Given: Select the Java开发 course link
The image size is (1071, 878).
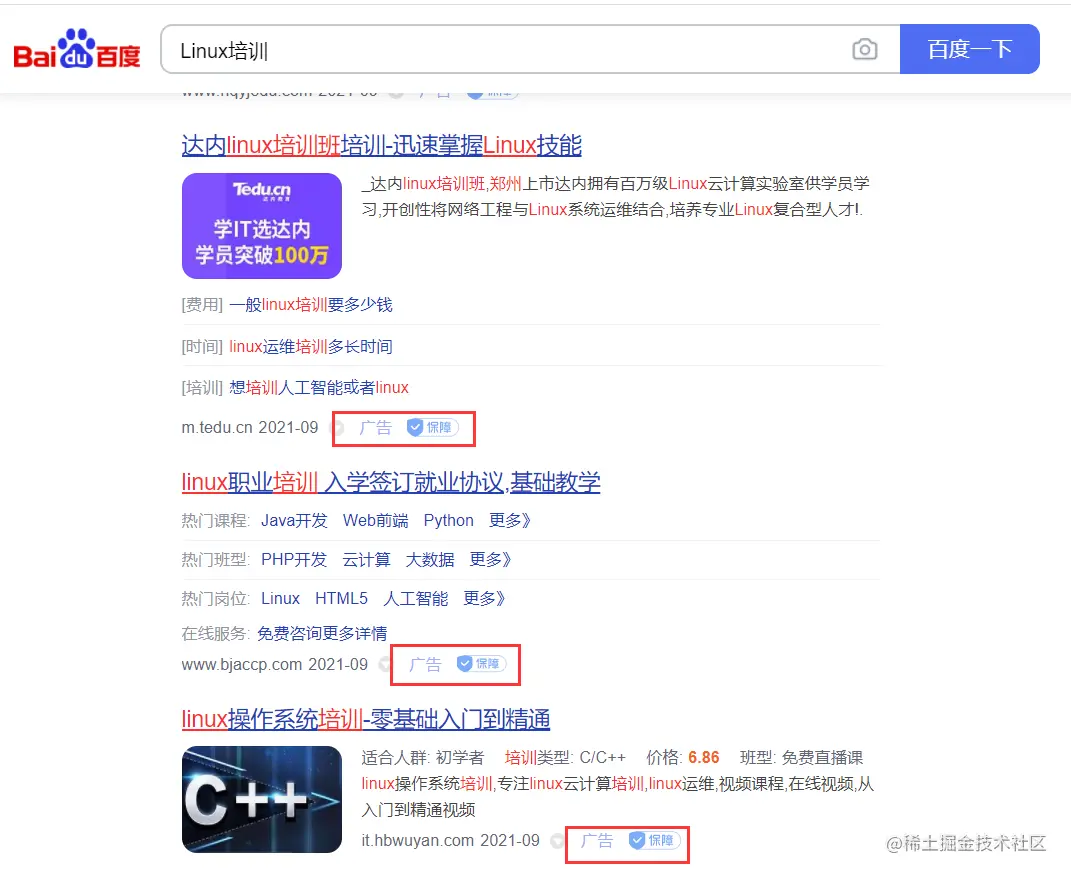Looking at the screenshot, I should point(294,521).
